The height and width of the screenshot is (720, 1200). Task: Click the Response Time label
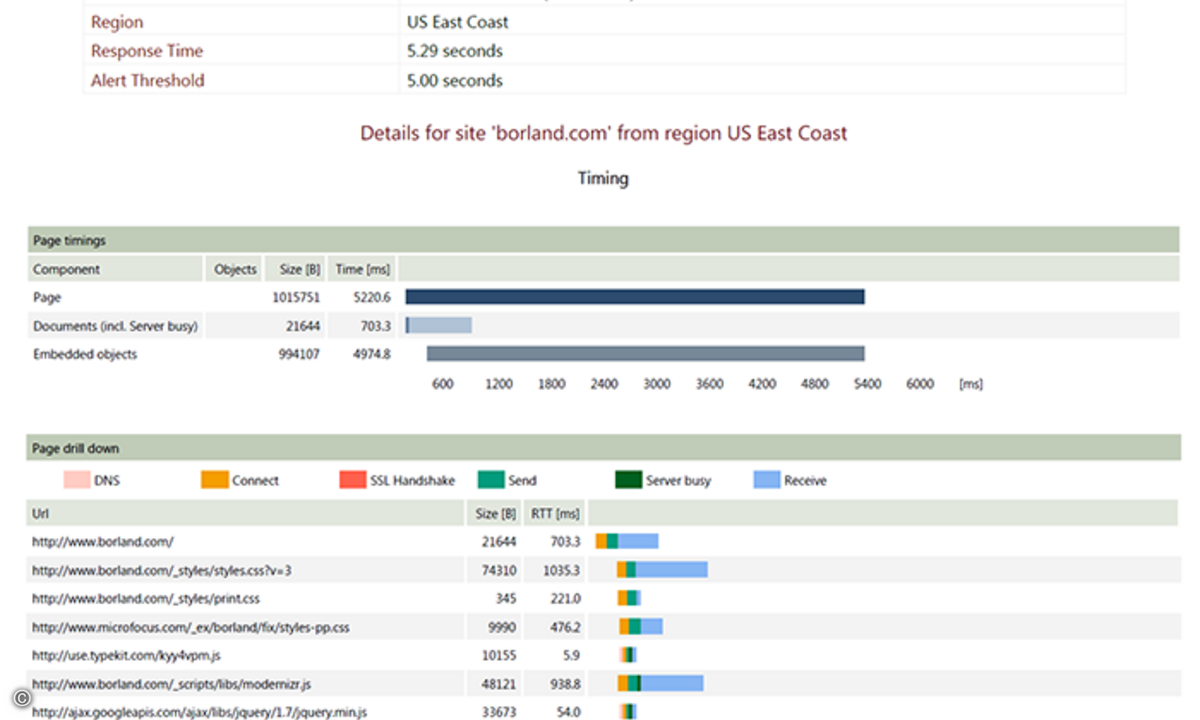147,51
